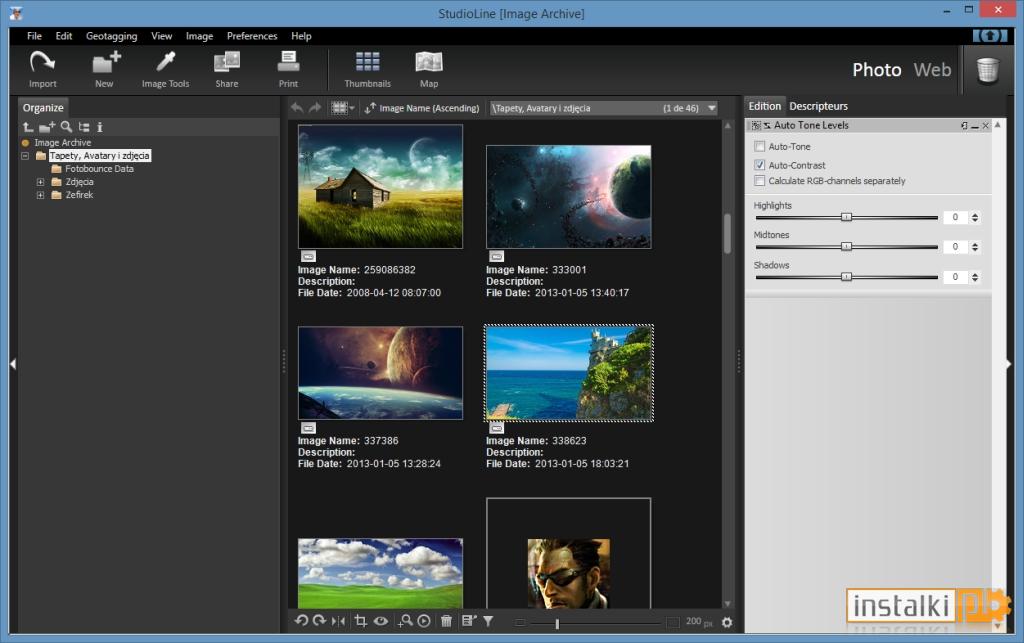Select the Organize tab
The height and width of the screenshot is (643, 1024).
coord(43,108)
